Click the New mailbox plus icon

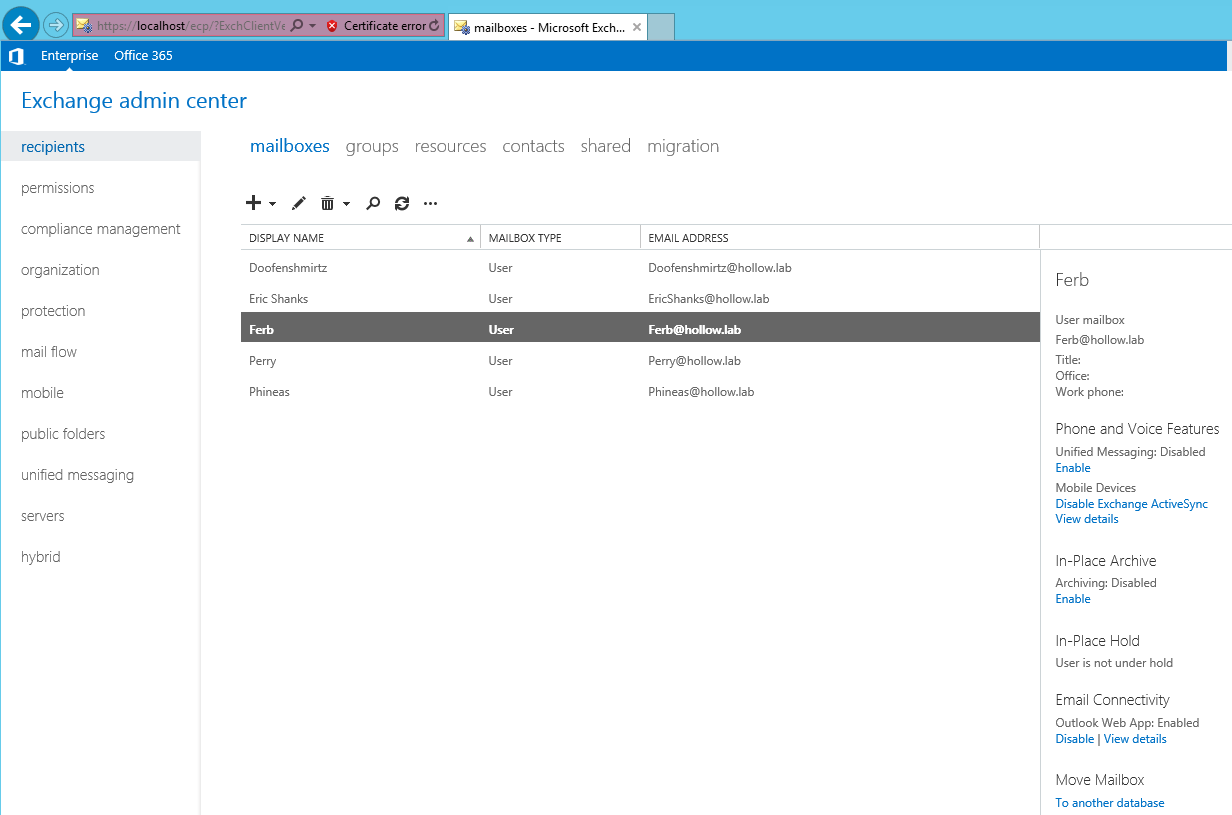click(x=254, y=203)
